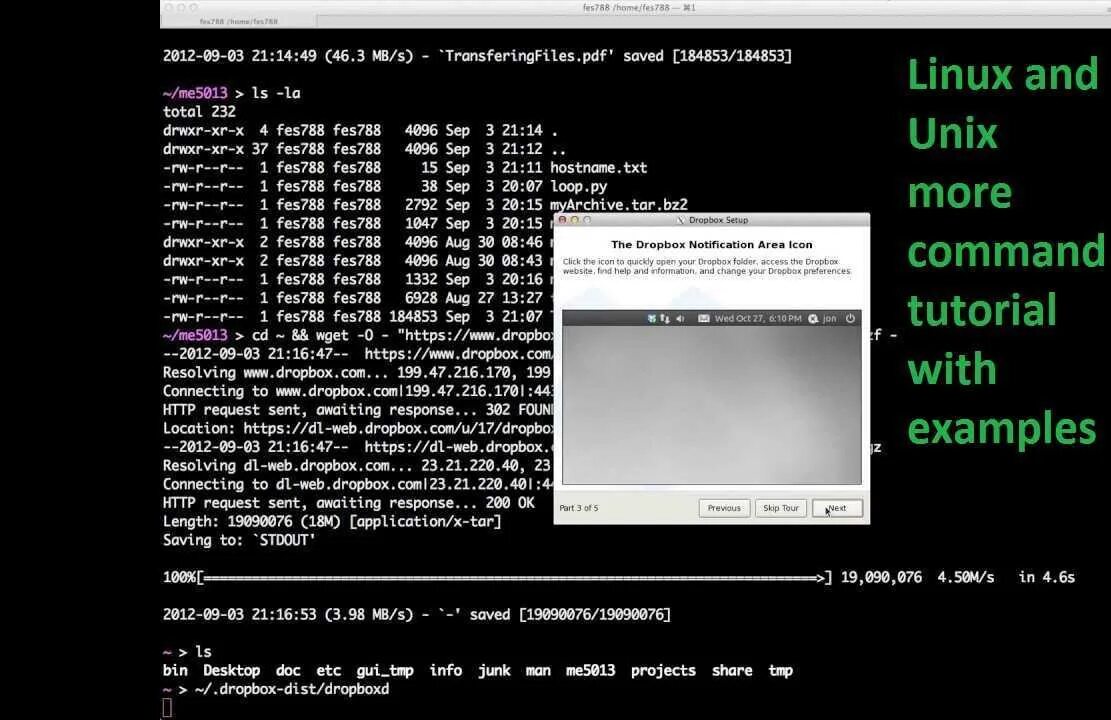The height and width of the screenshot is (720, 1111).
Task: Click the '200 OK' response line
Action: pos(349,503)
